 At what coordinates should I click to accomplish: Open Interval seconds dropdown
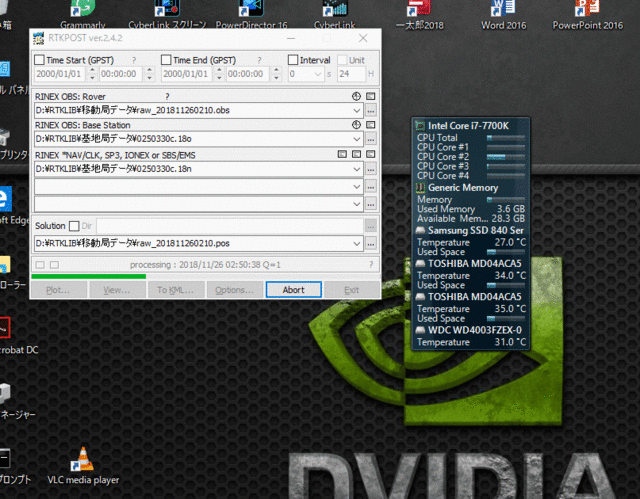point(318,74)
